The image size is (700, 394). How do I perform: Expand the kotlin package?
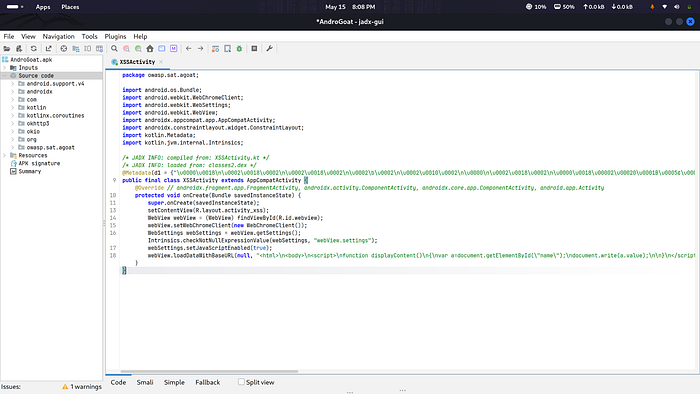point(12,108)
